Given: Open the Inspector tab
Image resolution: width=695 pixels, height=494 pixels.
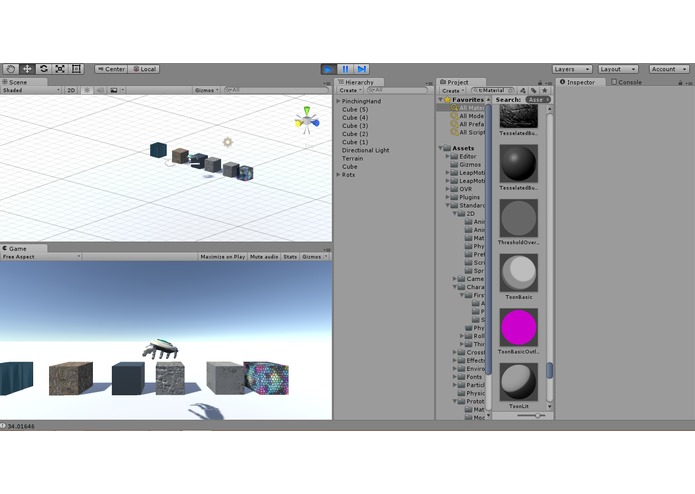Looking at the screenshot, I should pyautogui.click(x=580, y=82).
